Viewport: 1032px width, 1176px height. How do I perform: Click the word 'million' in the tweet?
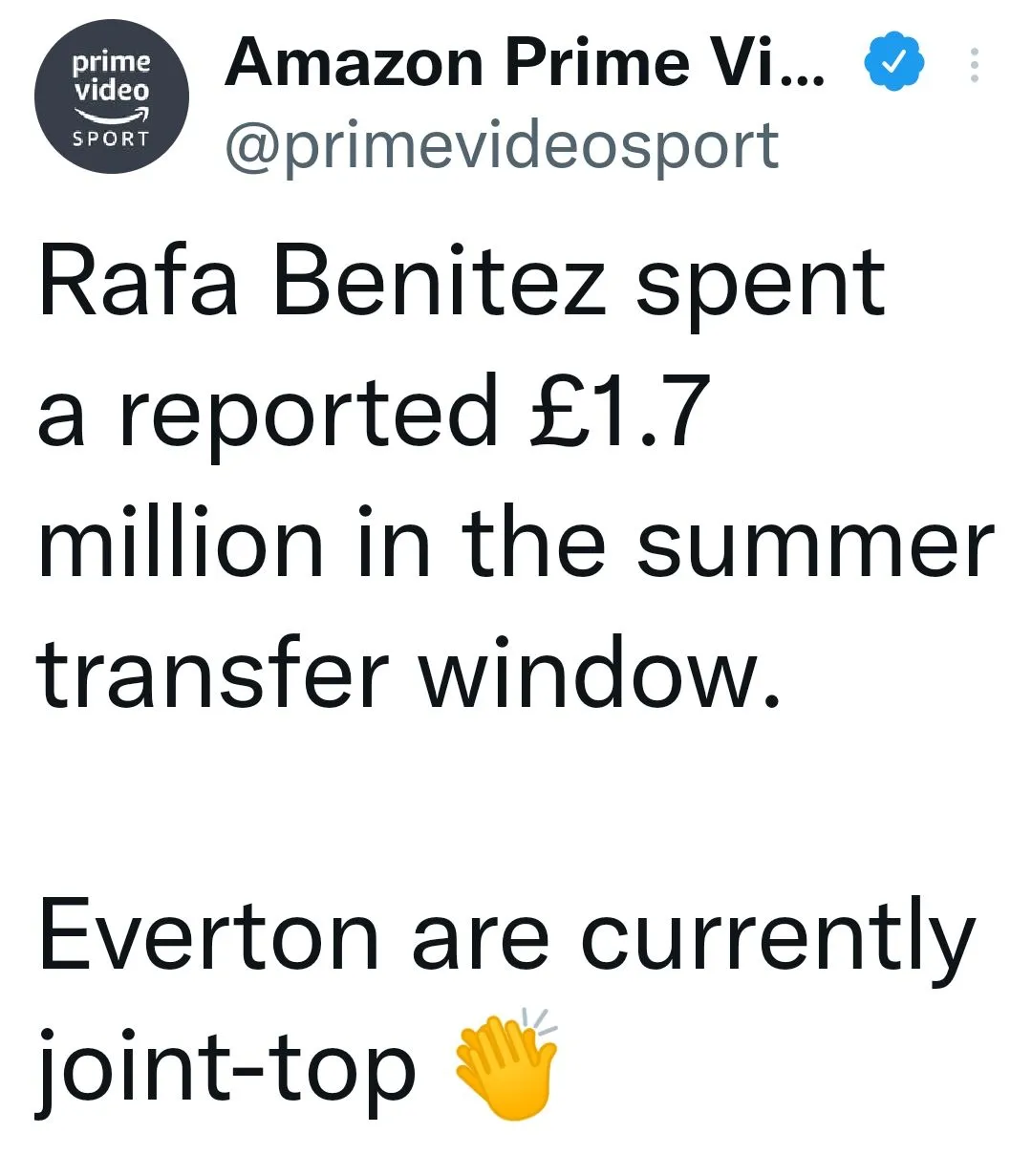[182, 545]
